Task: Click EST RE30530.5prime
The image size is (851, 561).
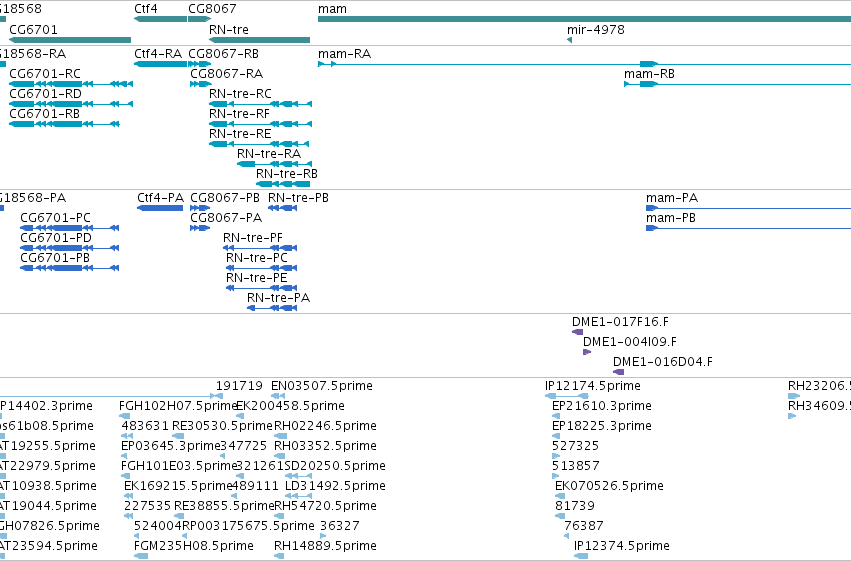Action: coord(223,426)
